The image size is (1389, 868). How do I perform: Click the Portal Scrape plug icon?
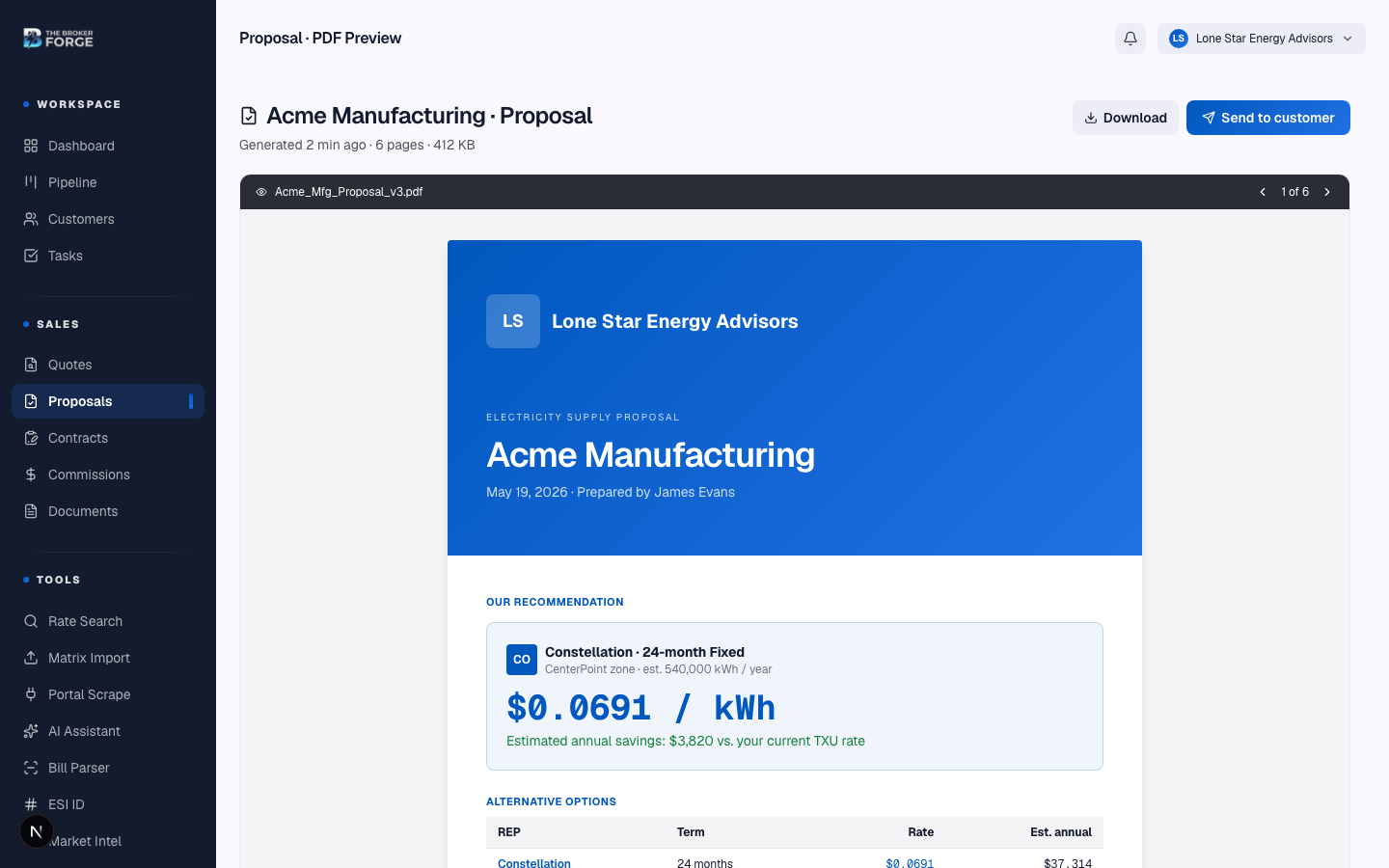point(31,694)
